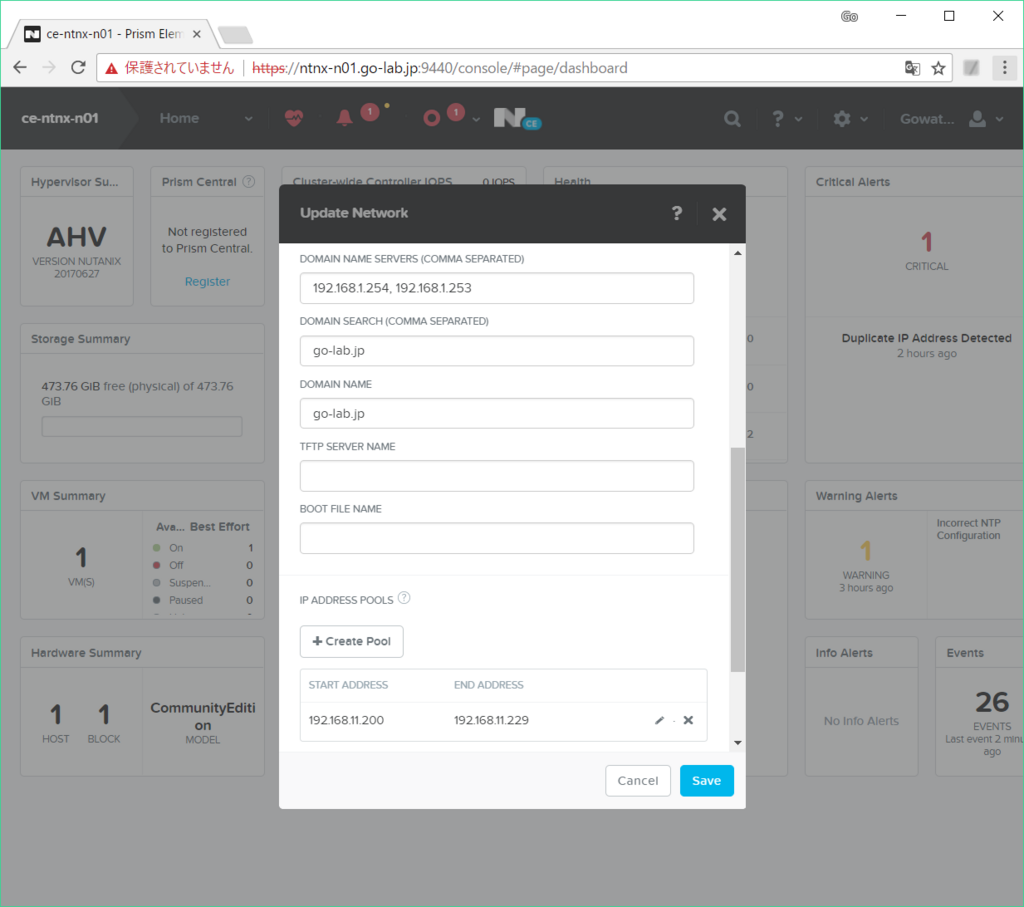1024x907 pixels.
Task: Click the Domain Search input field
Action: (x=496, y=351)
